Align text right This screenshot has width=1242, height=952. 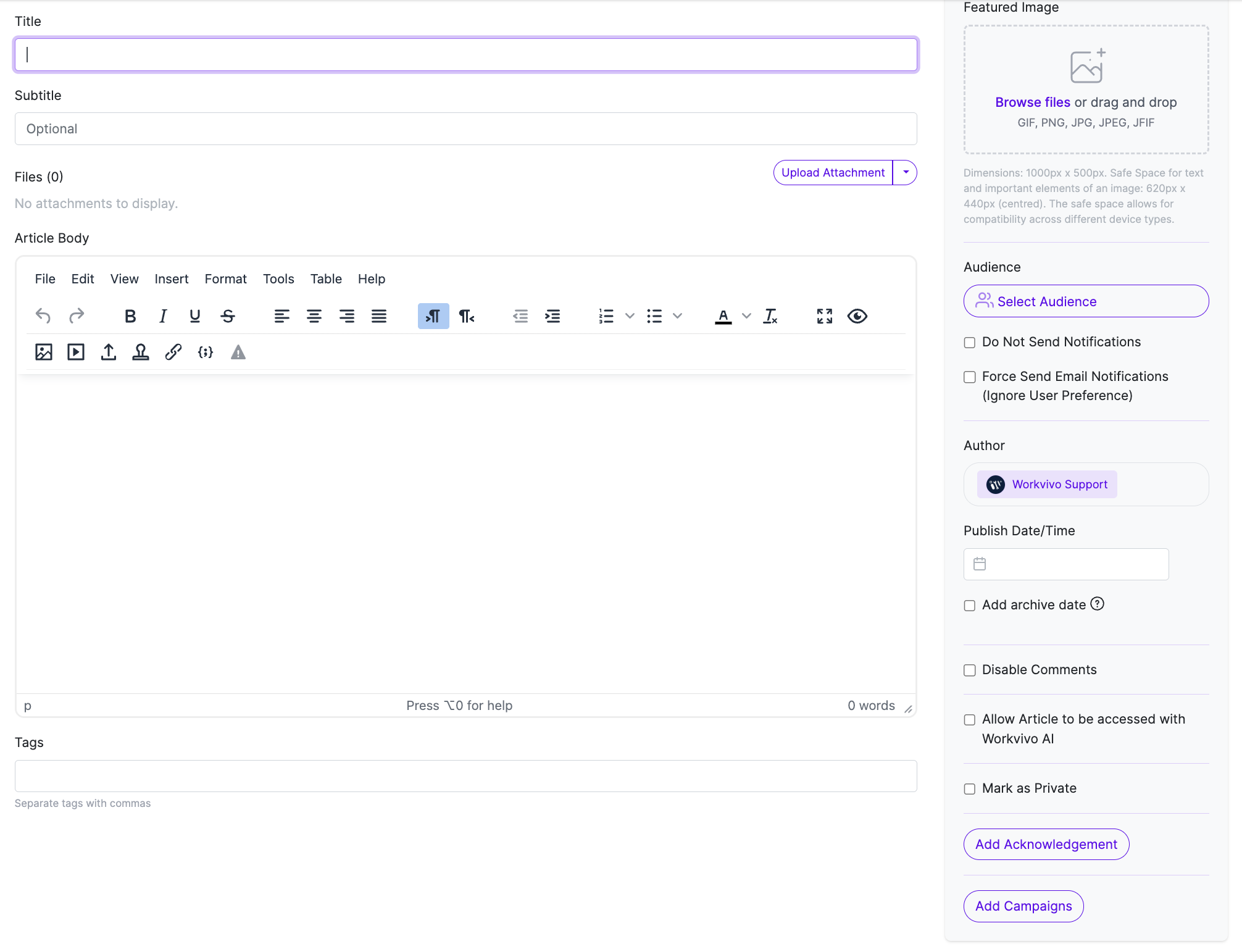pos(347,316)
